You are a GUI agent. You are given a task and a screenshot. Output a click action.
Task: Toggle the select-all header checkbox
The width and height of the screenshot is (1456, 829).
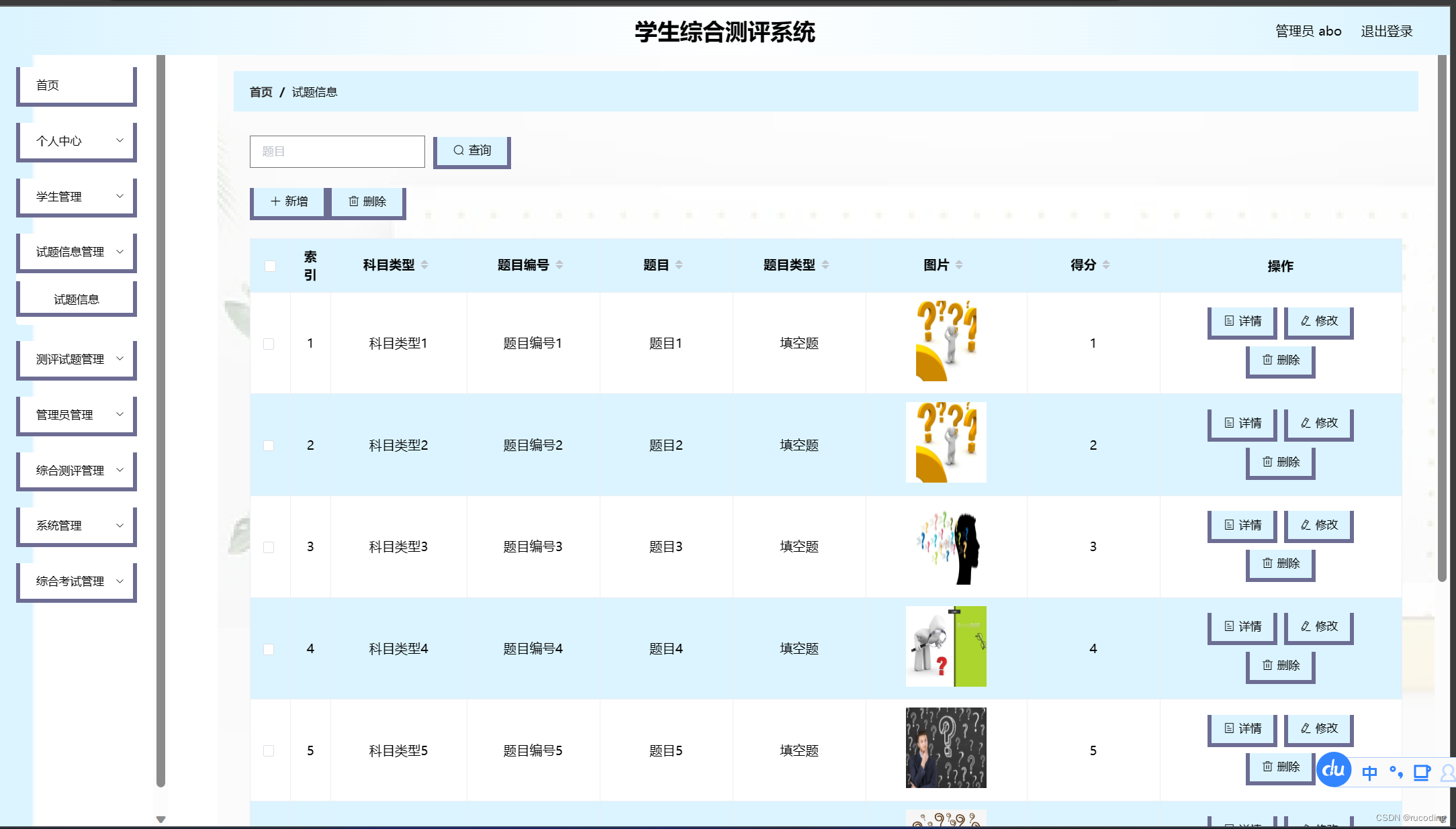pyautogui.click(x=270, y=266)
